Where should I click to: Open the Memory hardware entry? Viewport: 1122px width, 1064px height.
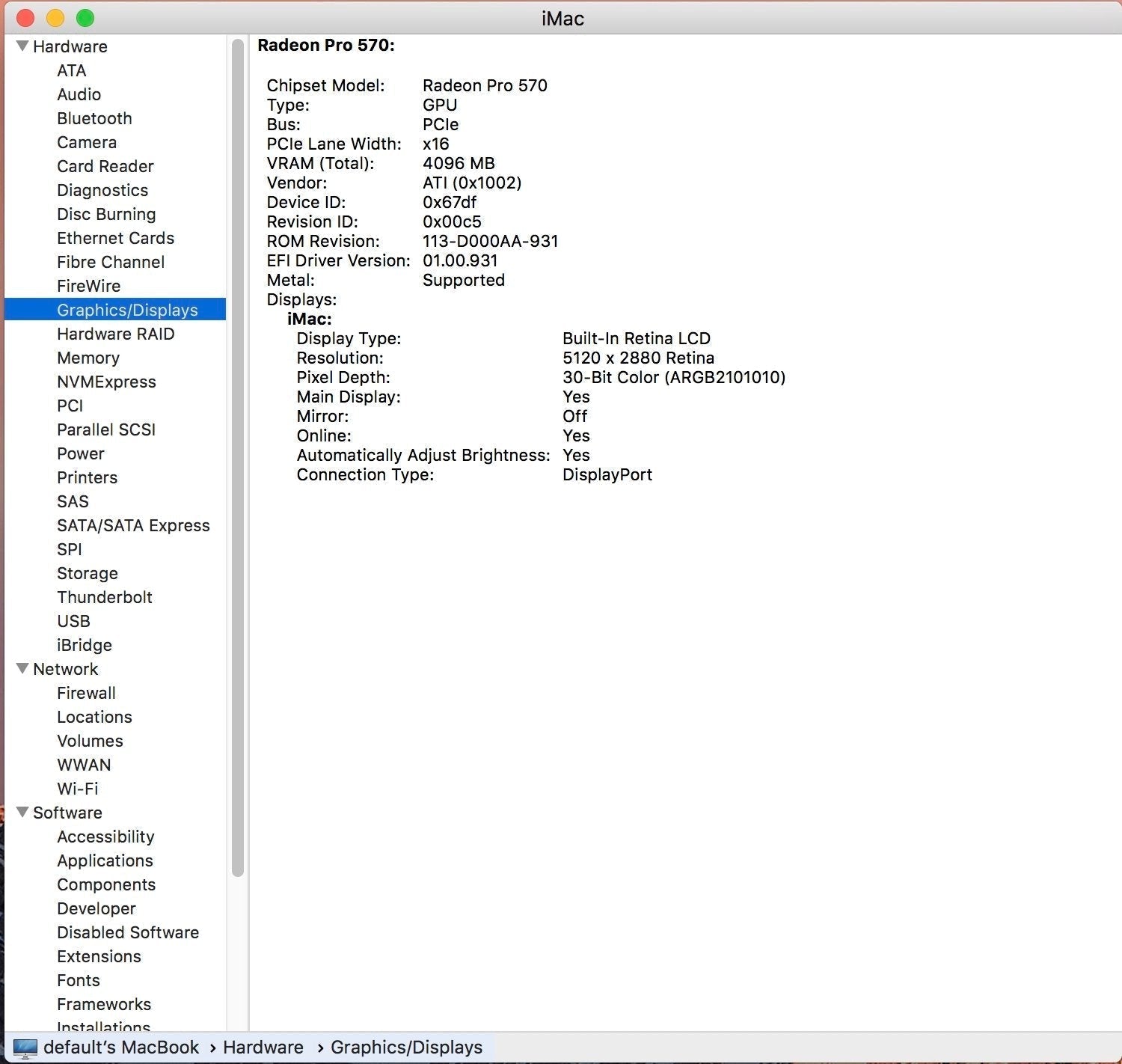point(88,358)
